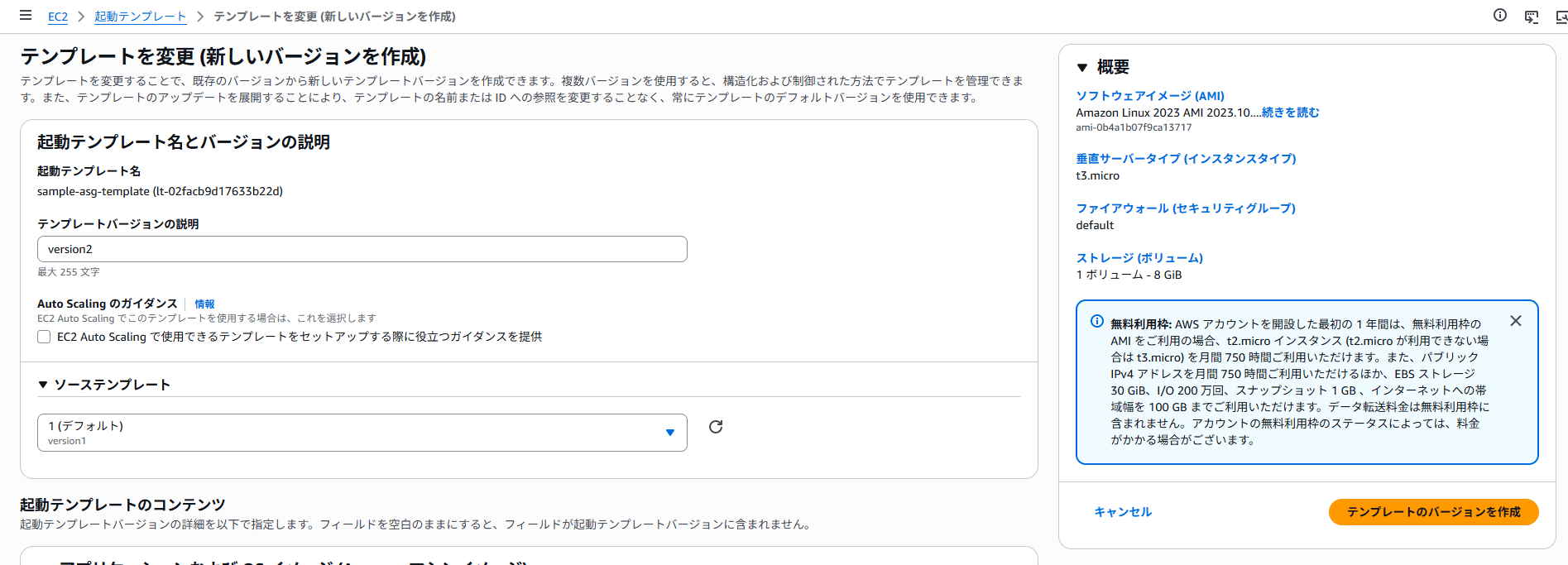Open the CloudShell terminal icon
This screenshot has width=1568, height=565.
pyautogui.click(x=1532, y=17)
